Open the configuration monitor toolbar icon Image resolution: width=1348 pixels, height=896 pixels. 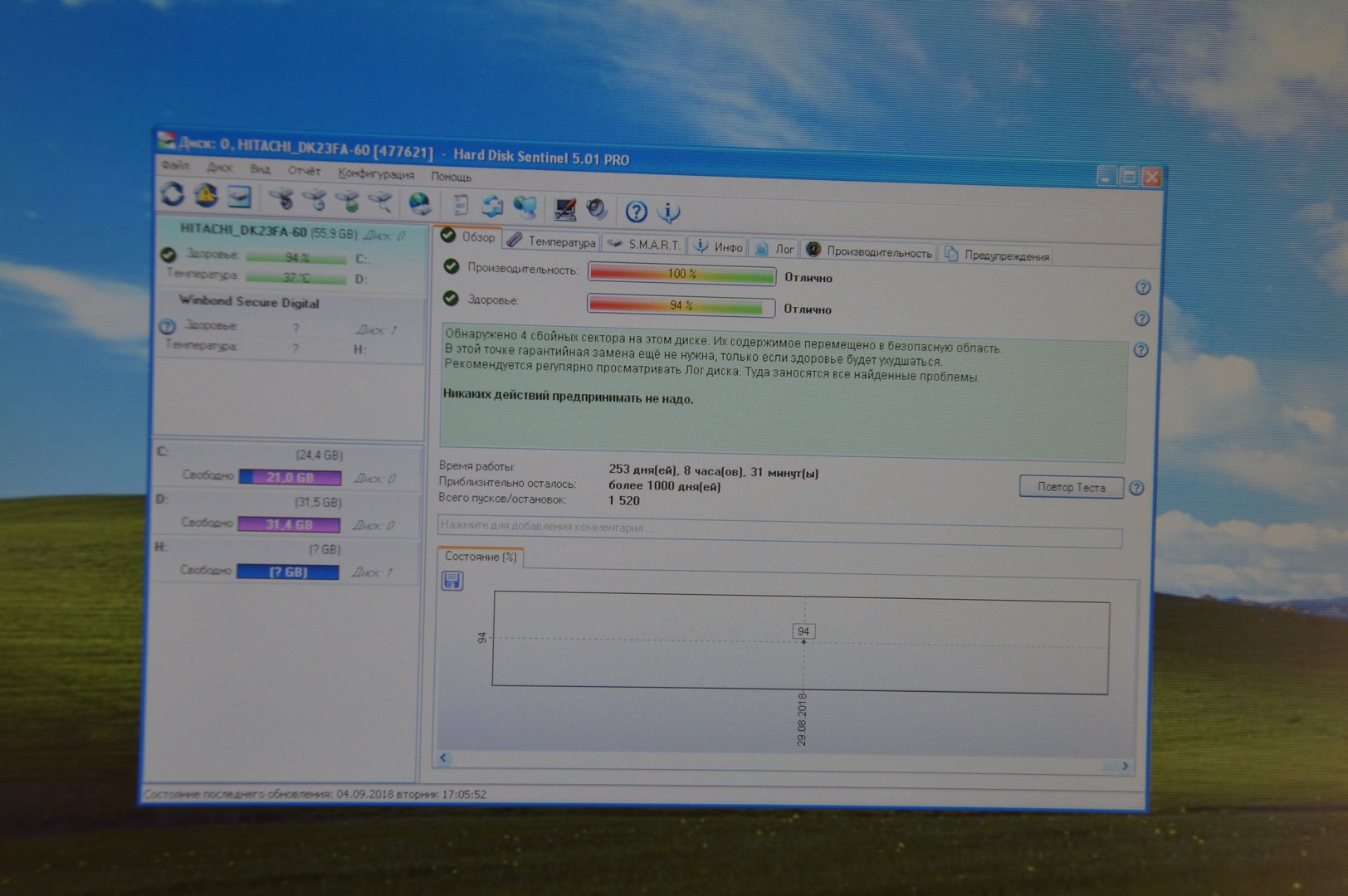[x=565, y=208]
